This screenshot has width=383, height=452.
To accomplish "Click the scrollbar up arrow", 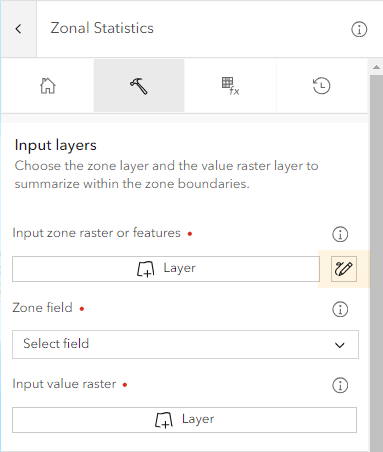I will [376, 67].
